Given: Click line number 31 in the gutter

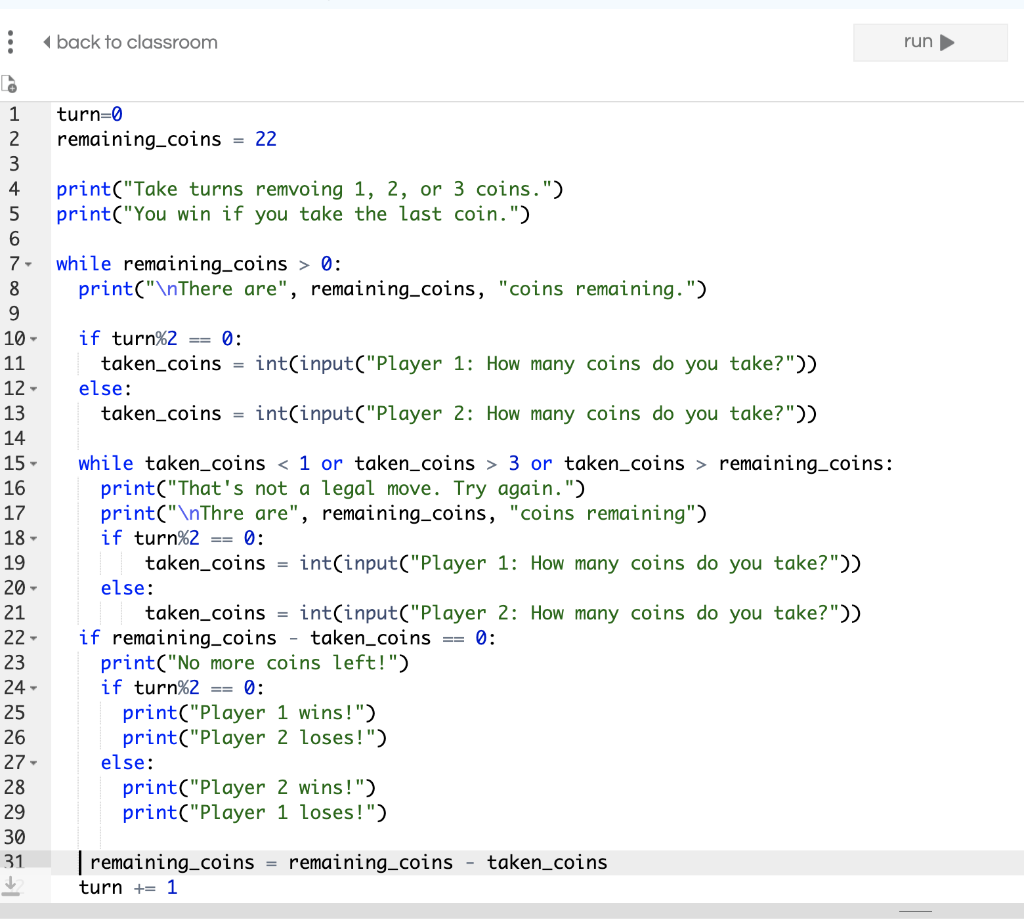Looking at the screenshot, I should 15,861.
